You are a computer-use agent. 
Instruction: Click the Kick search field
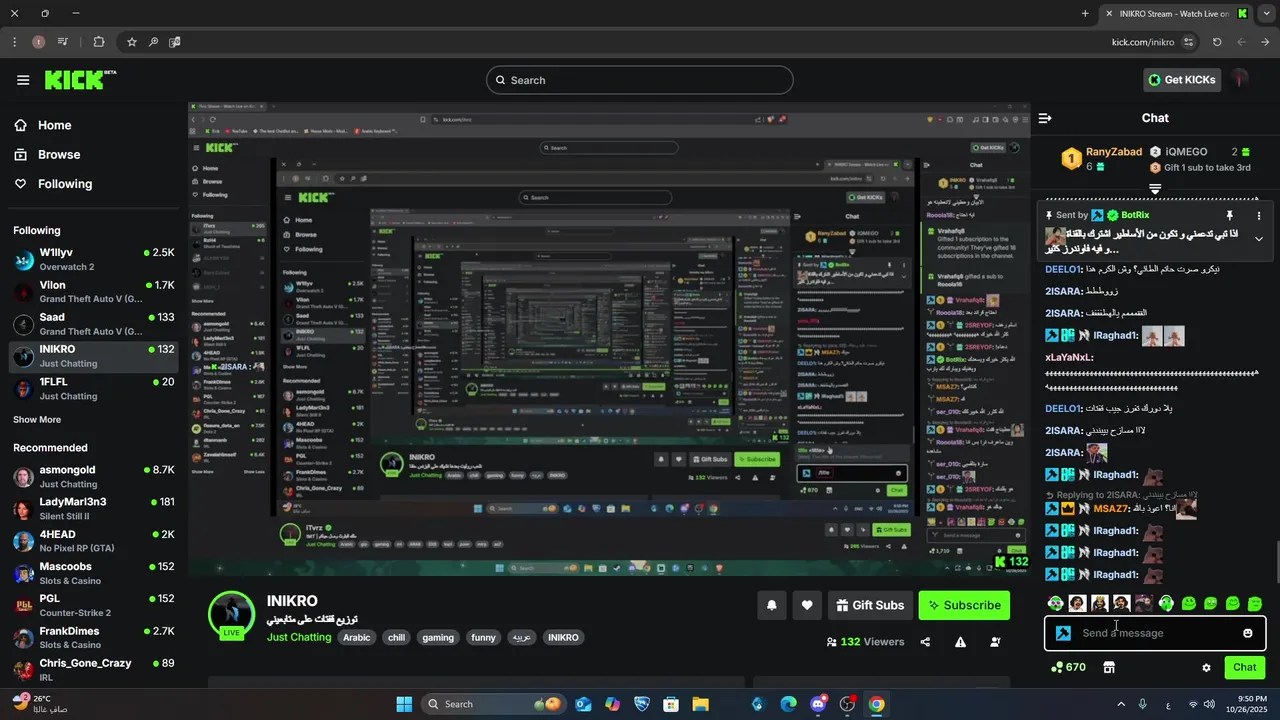pyautogui.click(x=640, y=80)
